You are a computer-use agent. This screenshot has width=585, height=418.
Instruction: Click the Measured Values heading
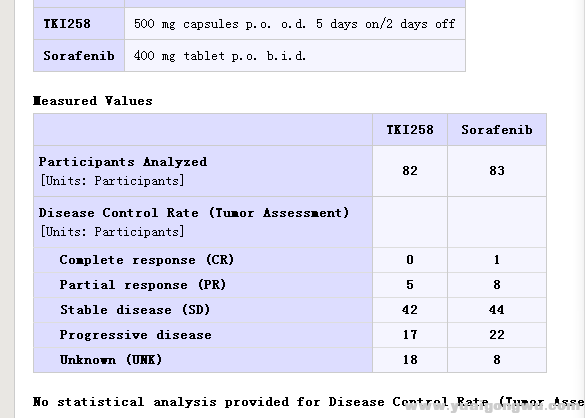pos(93,101)
